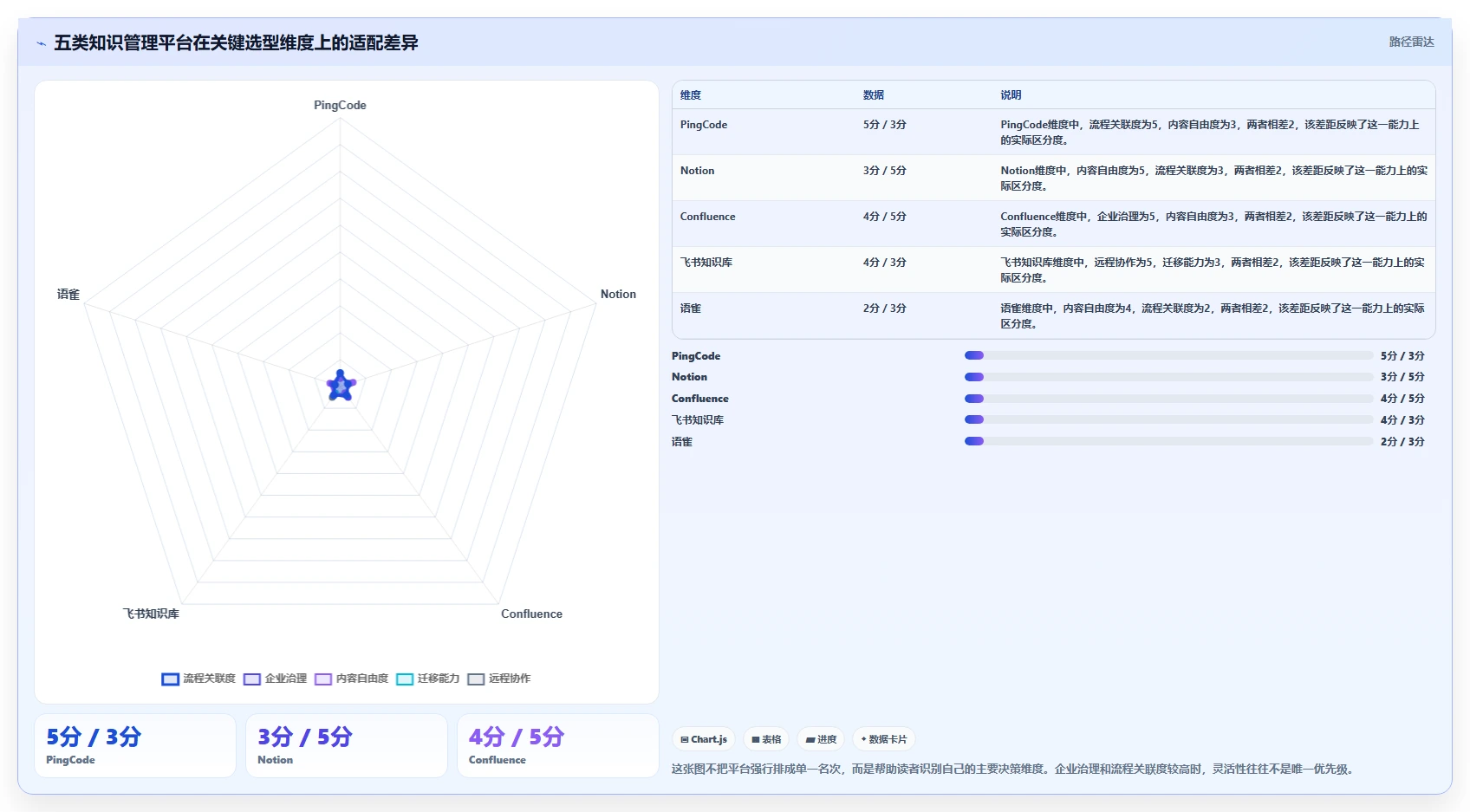Viewport: 1470px width, 812px height.
Task: Click the 语雀 radar axis label
Action: pyautogui.click(x=68, y=295)
